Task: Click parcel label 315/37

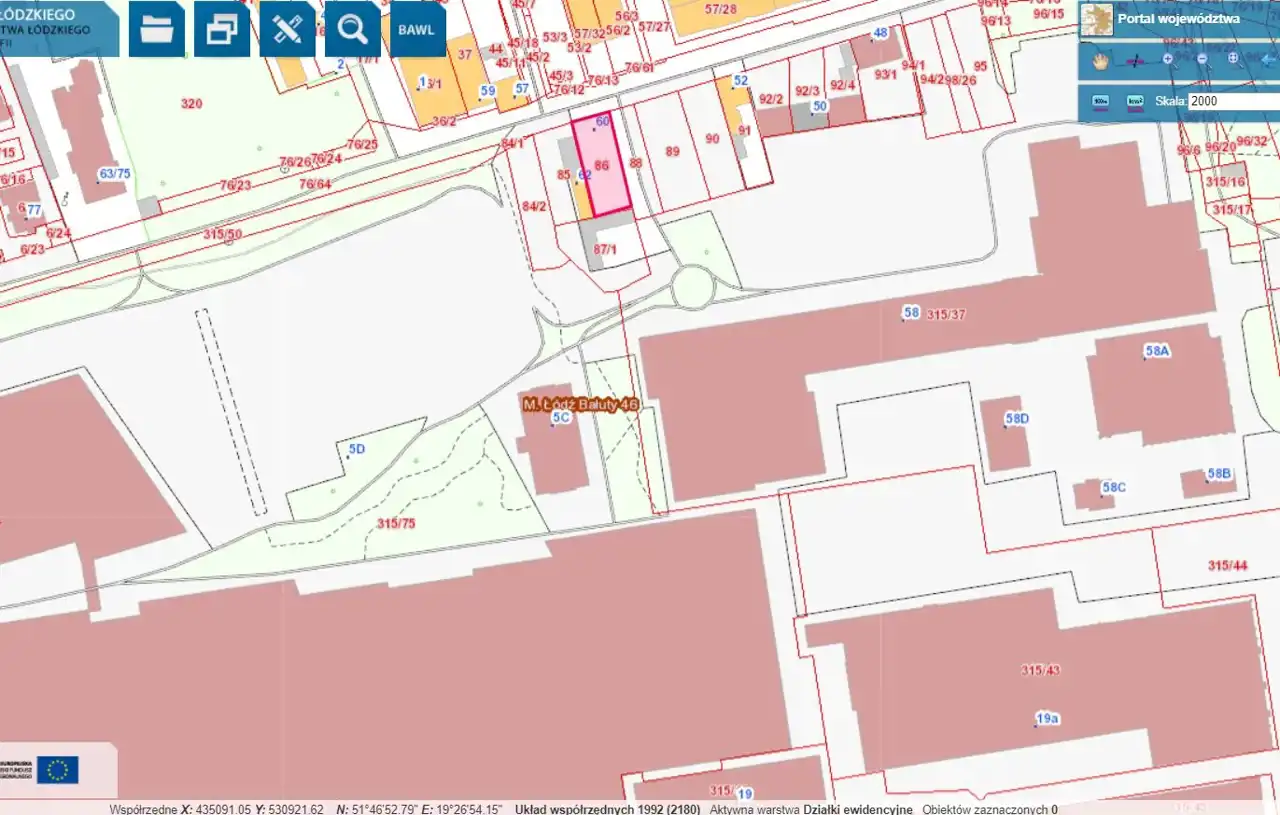Action: click(x=946, y=314)
